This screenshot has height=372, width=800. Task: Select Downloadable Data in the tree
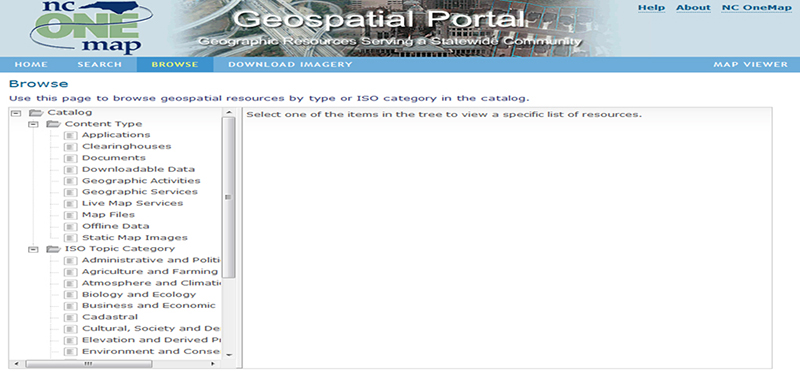click(138, 169)
